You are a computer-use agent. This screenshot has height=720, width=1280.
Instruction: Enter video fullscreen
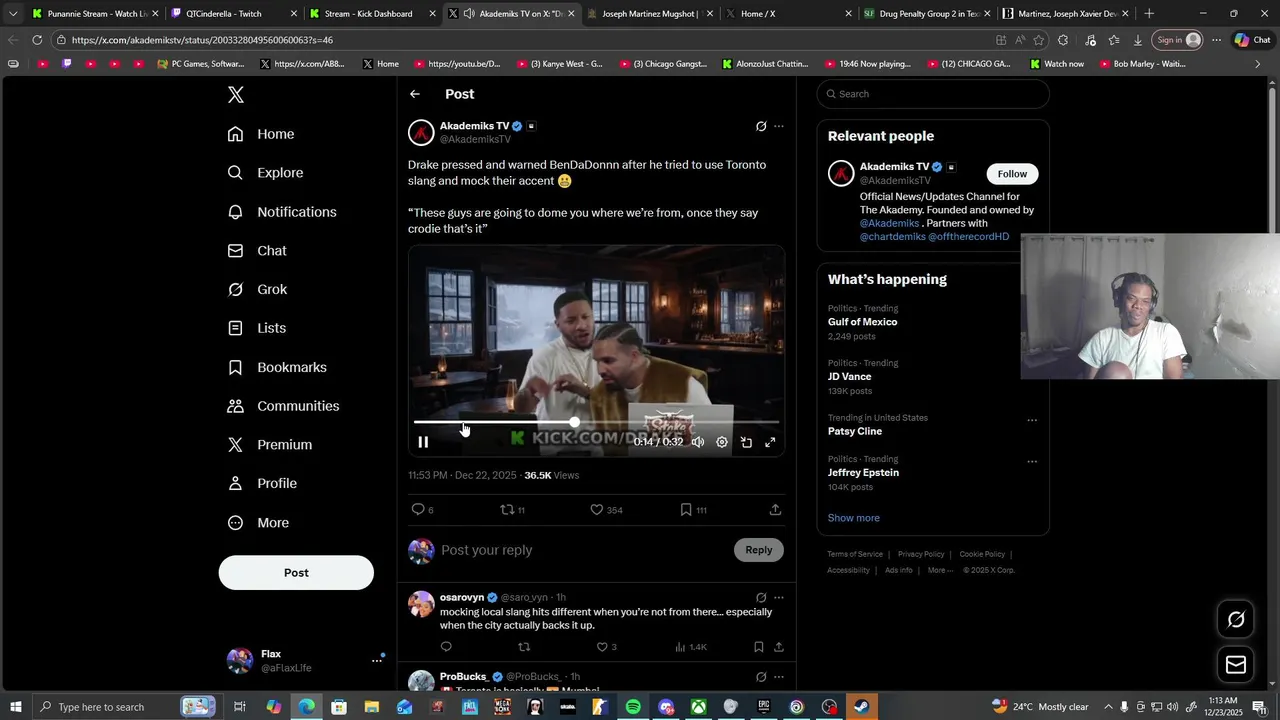770,442
